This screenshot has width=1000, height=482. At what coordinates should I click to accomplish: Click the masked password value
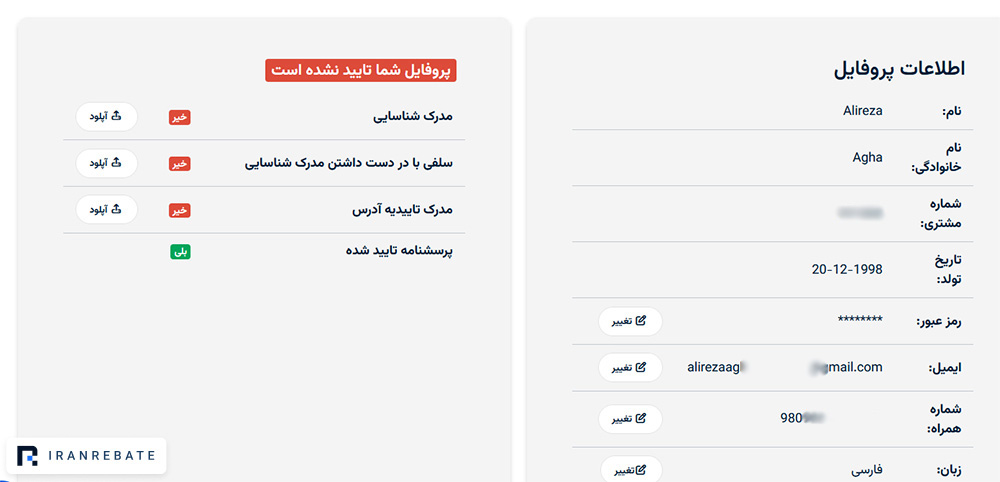tap(860, 320)
